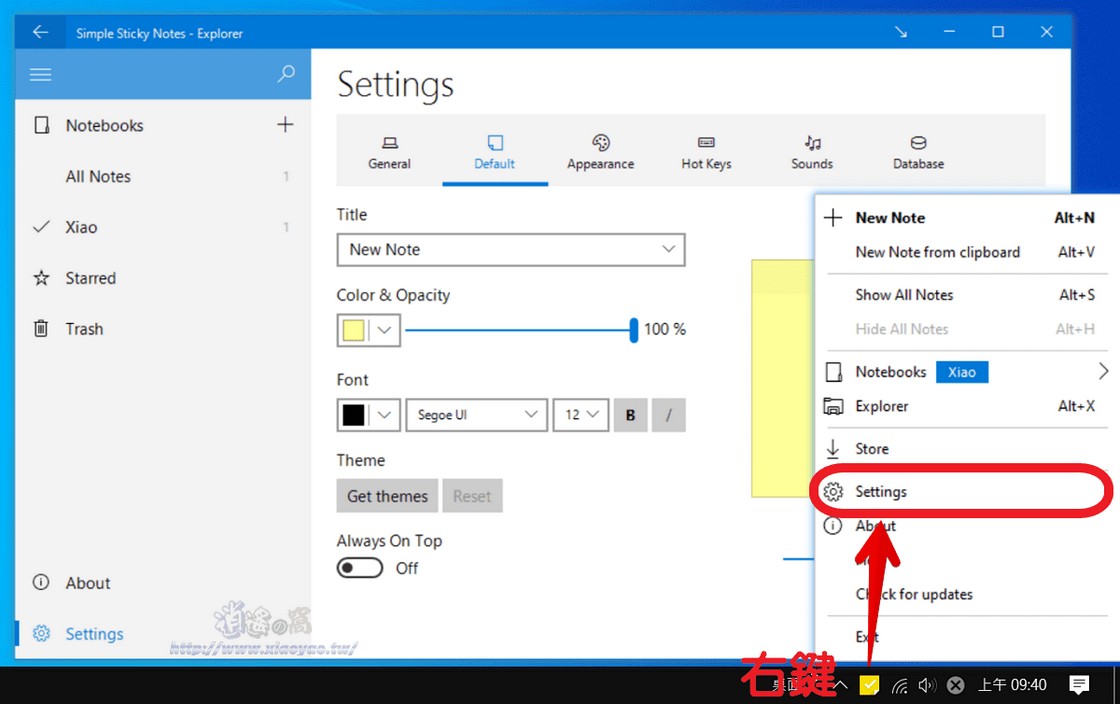This screenshot has width=1120, height=704.
Task: Open Trash in sidebar
Action: (x=163, y=328)
